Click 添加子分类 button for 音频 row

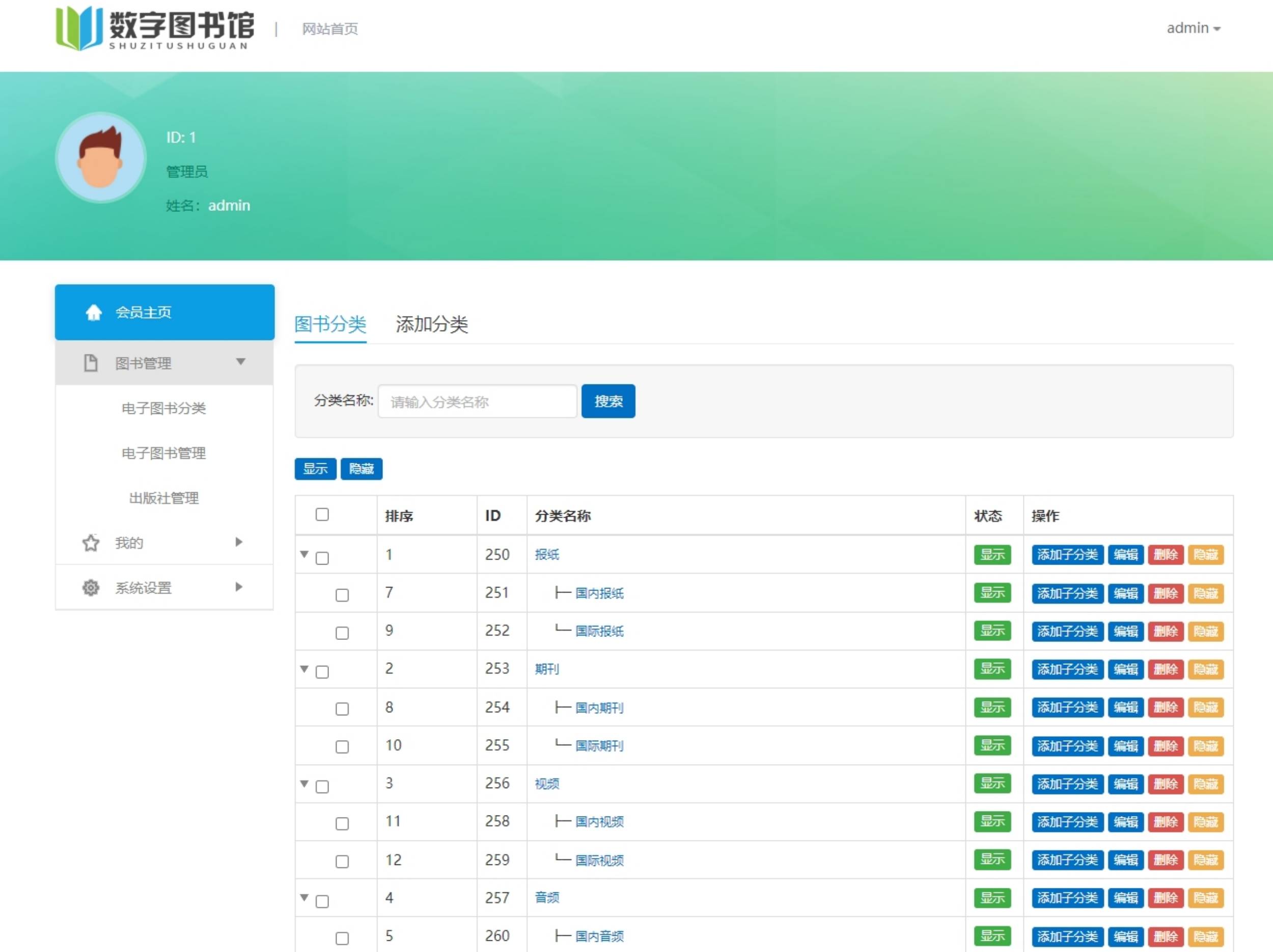point(1067,898)
